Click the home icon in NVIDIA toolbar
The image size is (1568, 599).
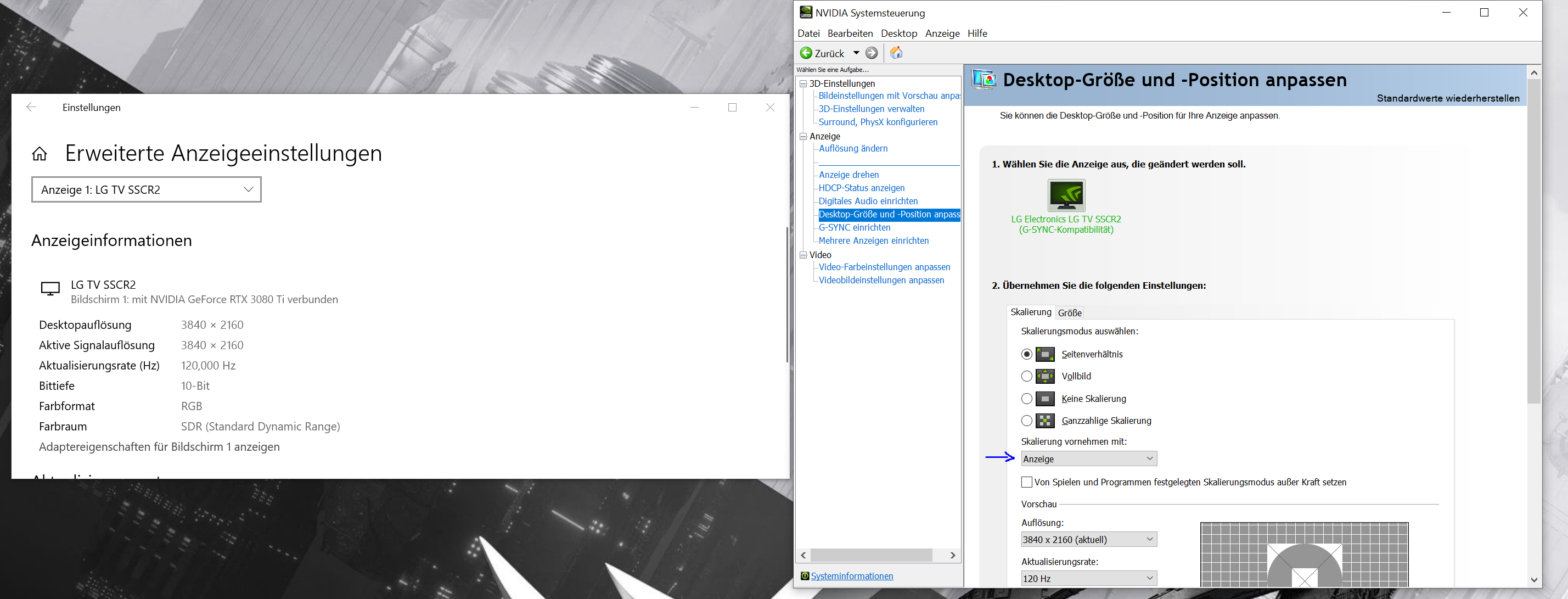[x=896, y=53]
